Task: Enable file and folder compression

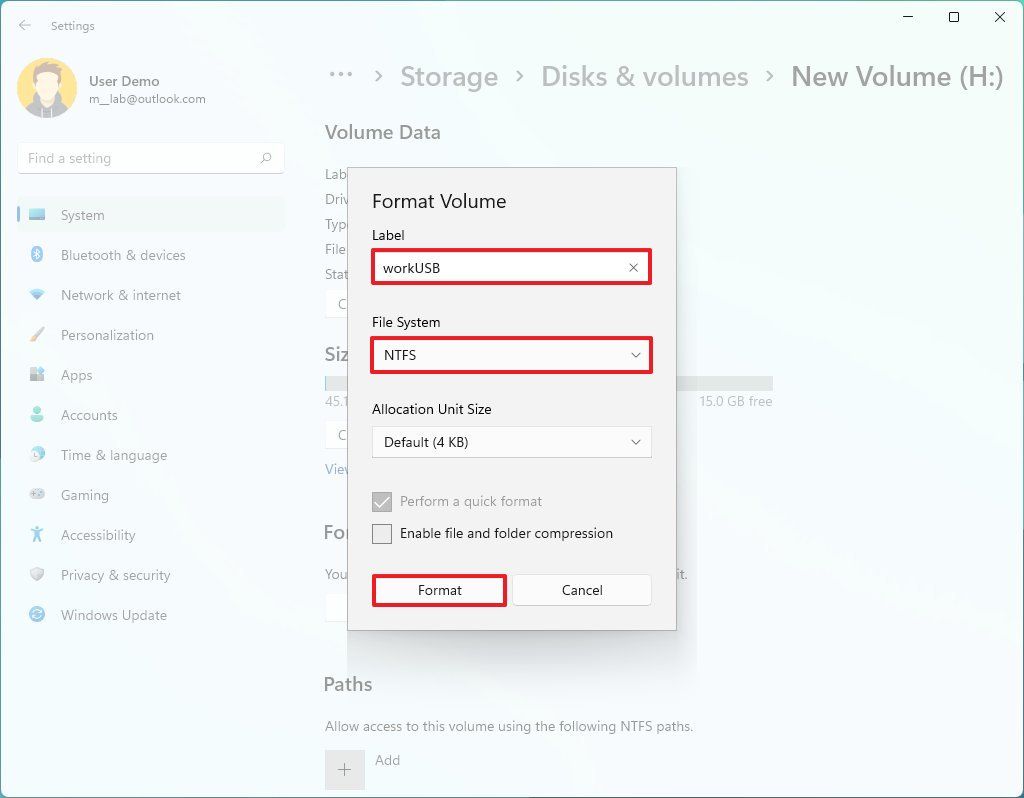Action: (x=381, y=534)
